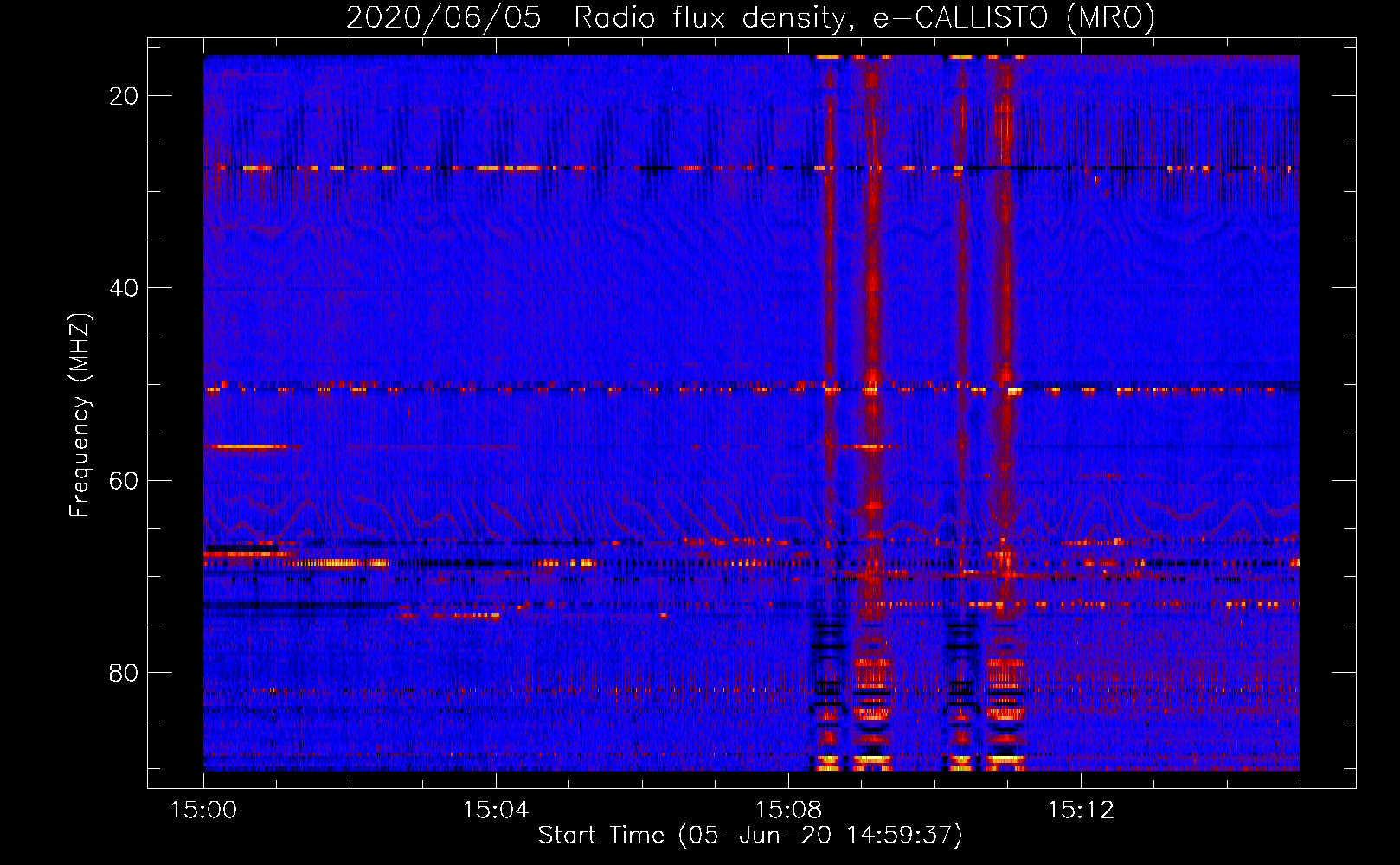Click the frequency tick label 40

(x=124, y=288)
